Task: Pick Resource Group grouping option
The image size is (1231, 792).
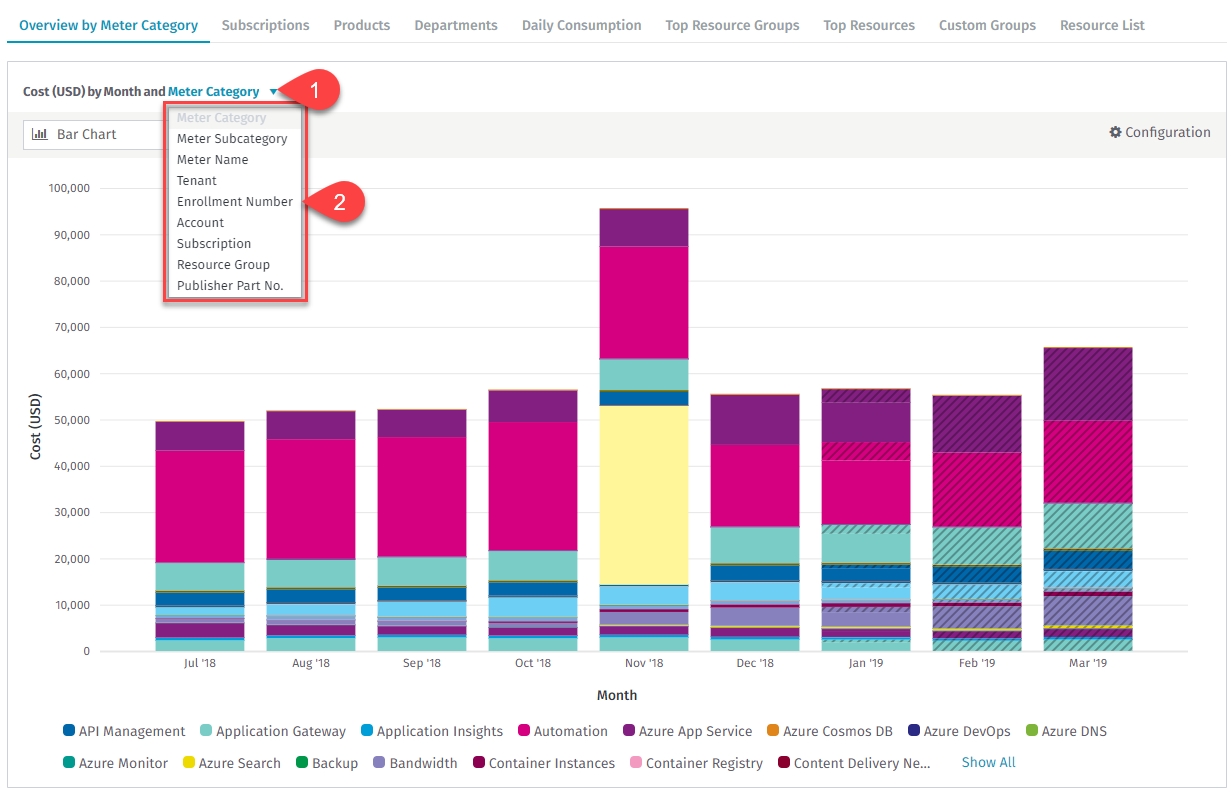Action: coord(223,265)
